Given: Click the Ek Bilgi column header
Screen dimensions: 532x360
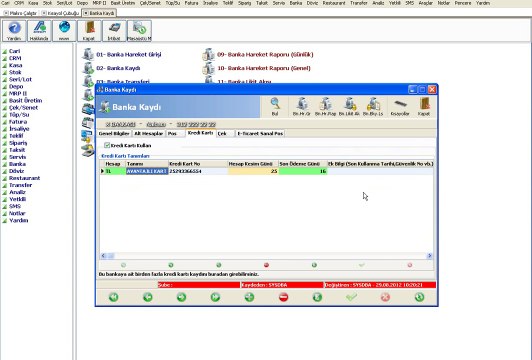Looking at the screenshot, I should coord(380,164).
